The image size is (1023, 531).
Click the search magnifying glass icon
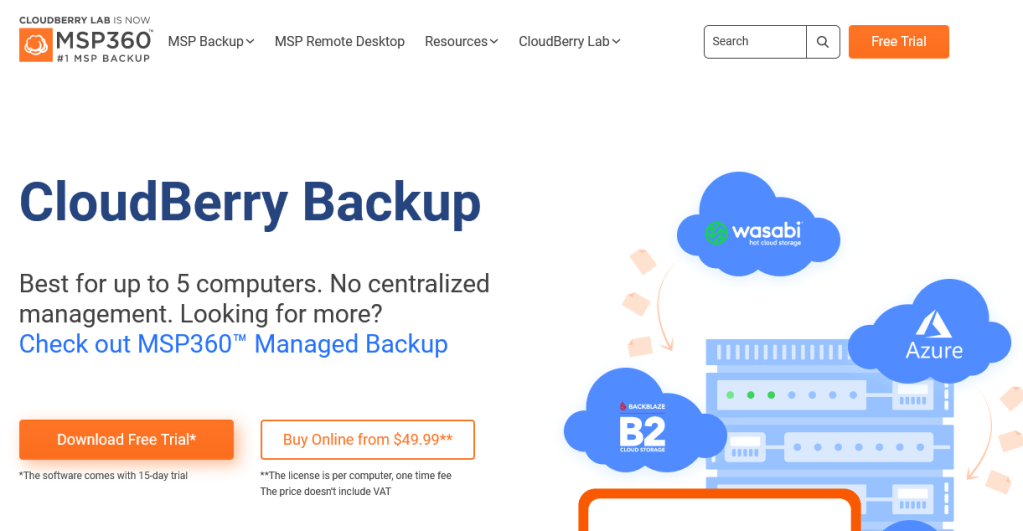(x=823, y=42)
